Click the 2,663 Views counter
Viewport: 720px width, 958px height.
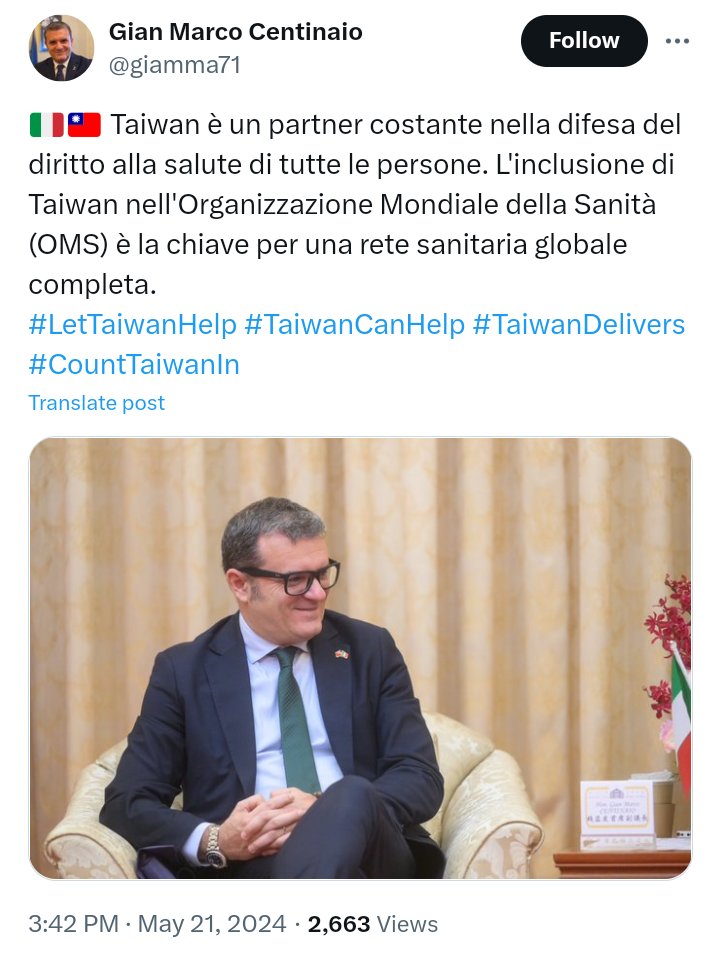[x=372, y=923]
